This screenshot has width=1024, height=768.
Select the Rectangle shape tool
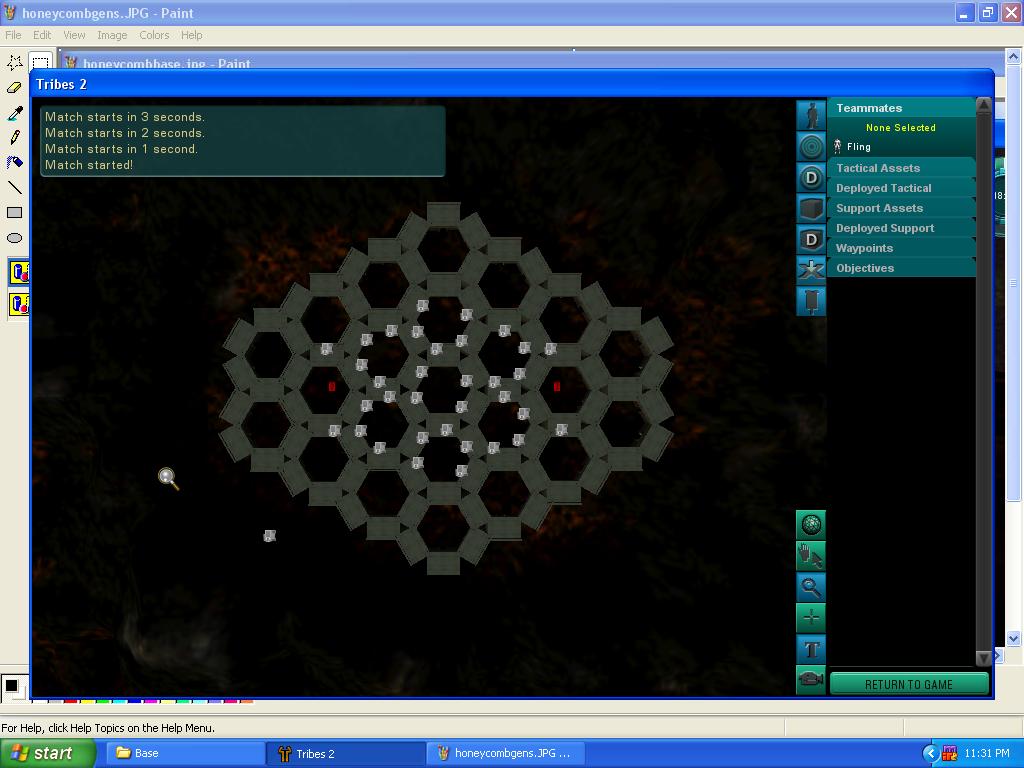[x=14, y=212]
